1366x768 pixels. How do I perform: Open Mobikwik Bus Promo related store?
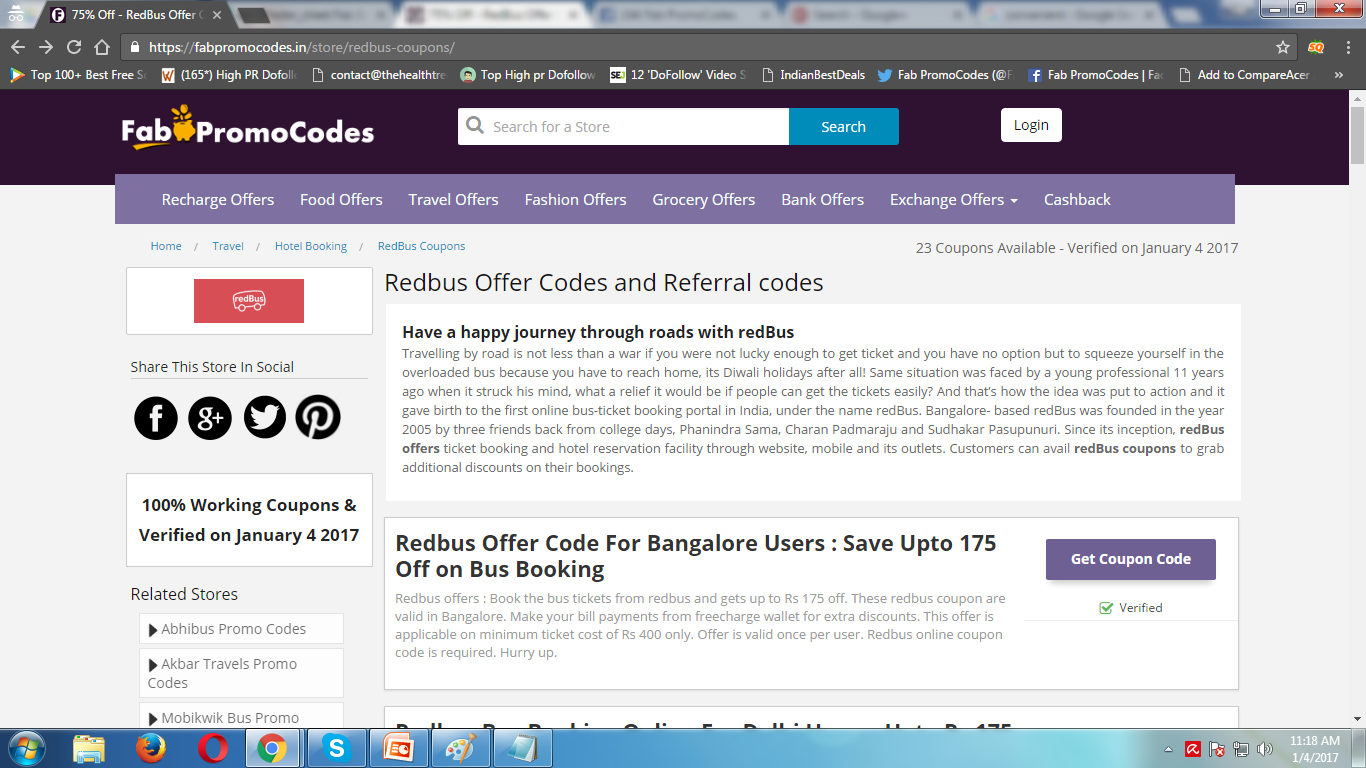[241, 717]
